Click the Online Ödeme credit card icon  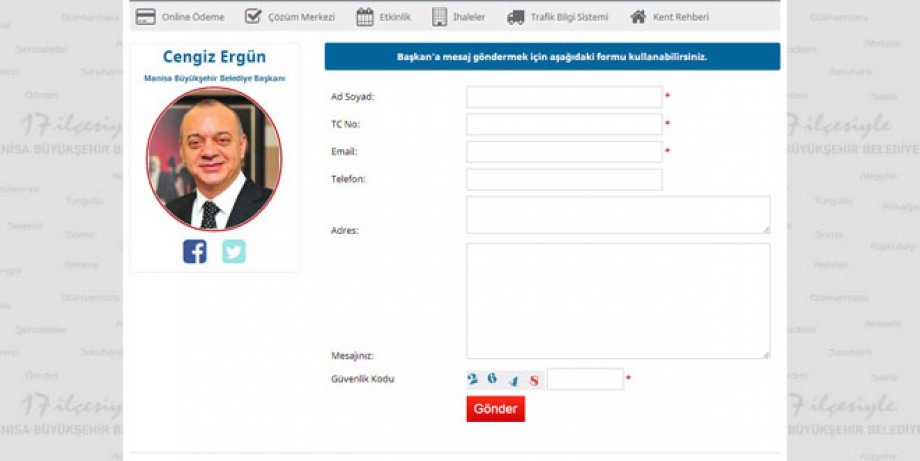tap(146, 17)
